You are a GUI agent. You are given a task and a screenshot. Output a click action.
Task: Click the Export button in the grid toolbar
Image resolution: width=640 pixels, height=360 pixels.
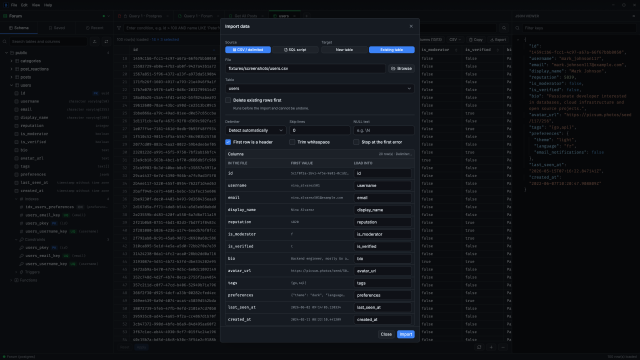click(x=498, y=40)
